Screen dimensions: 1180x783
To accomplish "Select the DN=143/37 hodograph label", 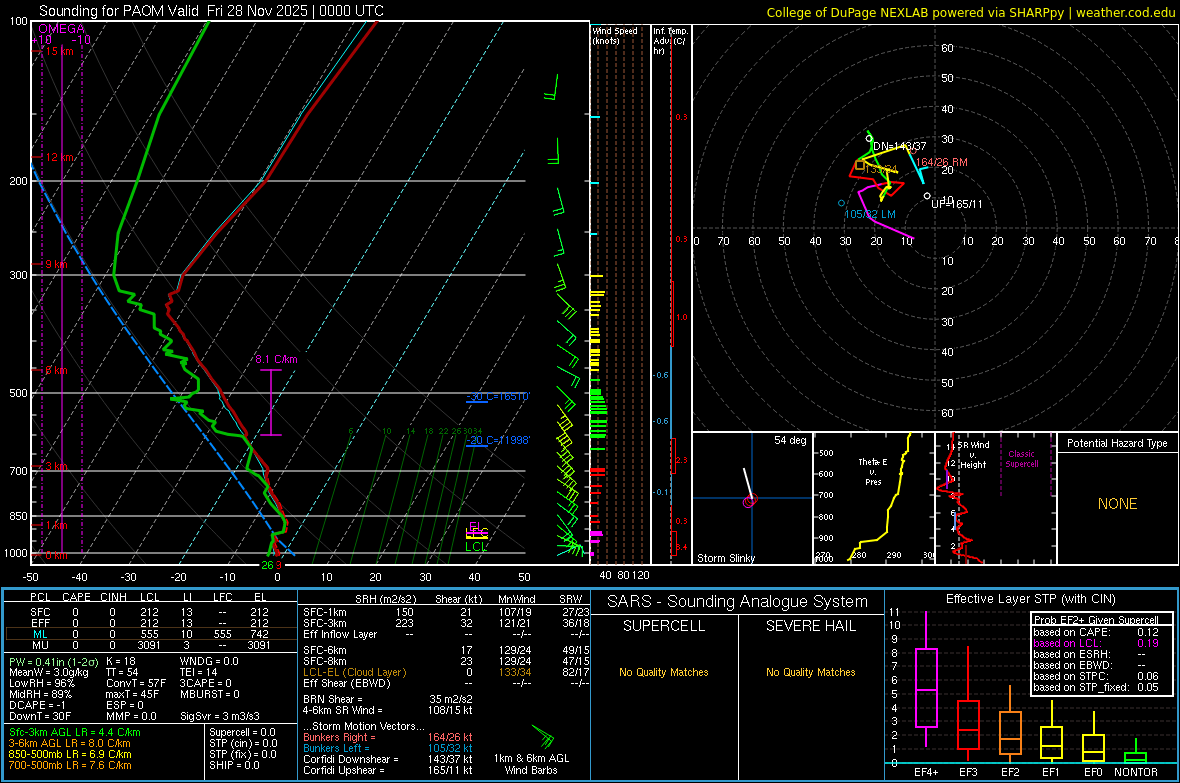I will [899, 146].
